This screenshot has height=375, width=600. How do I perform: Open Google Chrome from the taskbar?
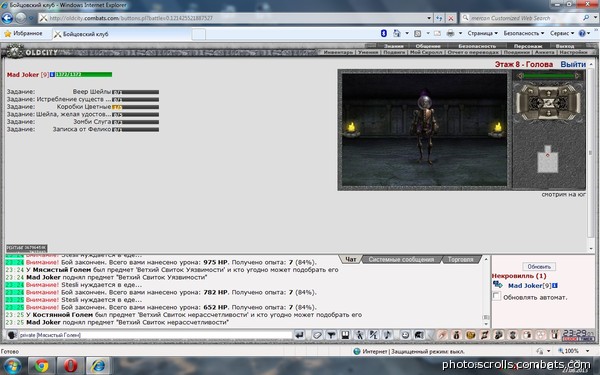41,366
